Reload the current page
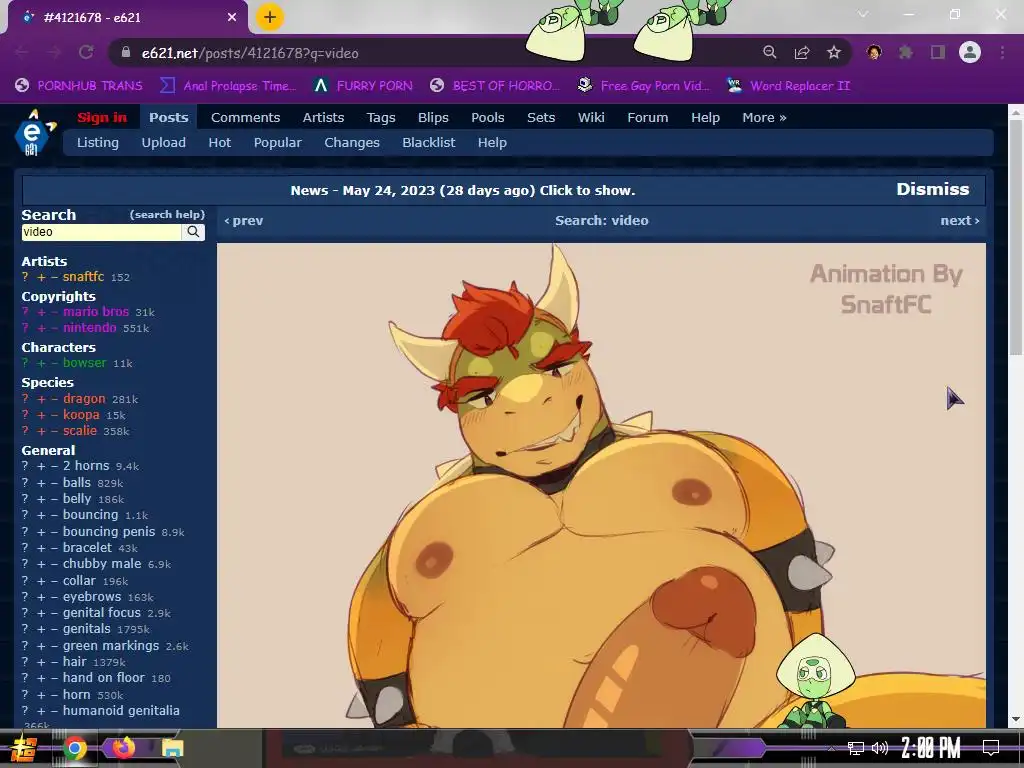1024x768 pixels. 86,52
